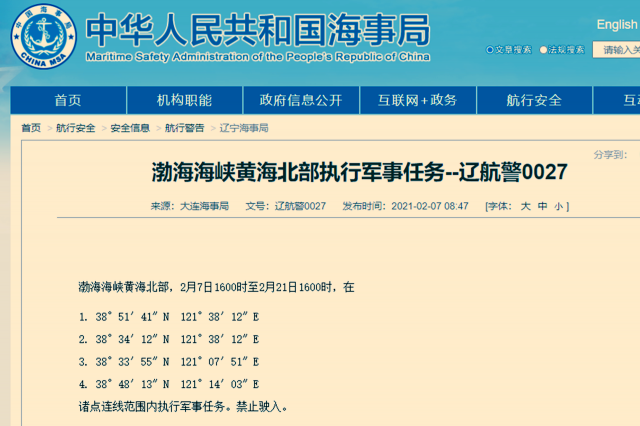Go to 航行安全 in the breadcrumb
Viewport: 640px width, 426px height.
point(76,128)
